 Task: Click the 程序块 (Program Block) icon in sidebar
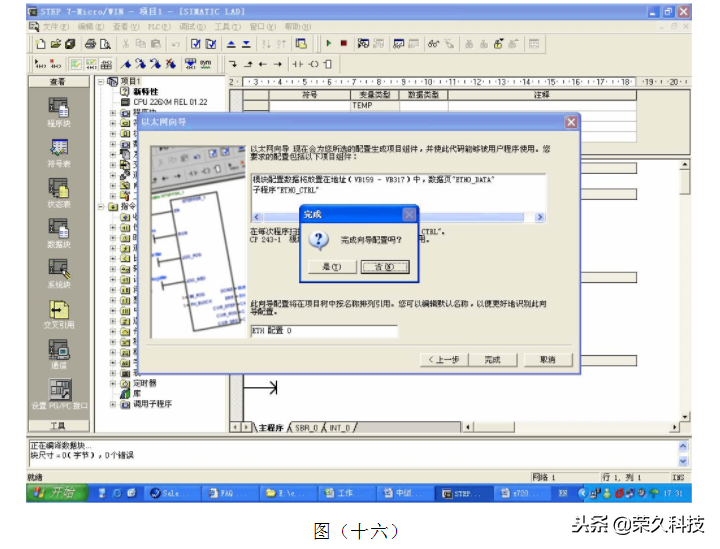58,110
